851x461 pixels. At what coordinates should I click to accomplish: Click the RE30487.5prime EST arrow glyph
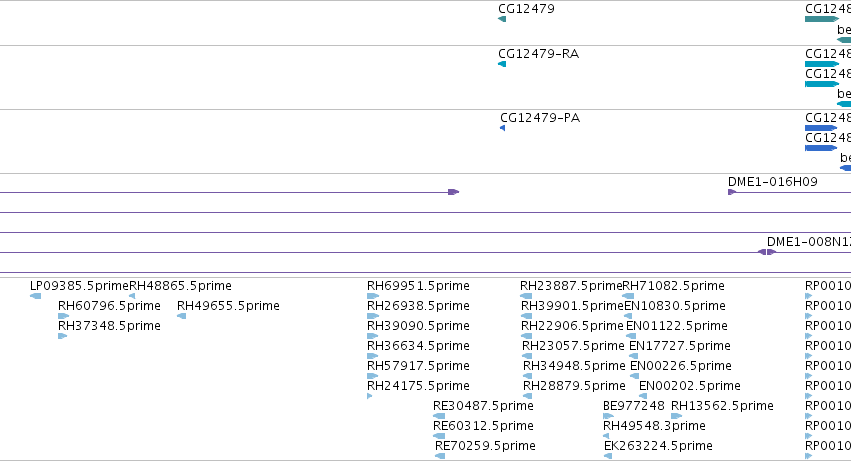pyautogui.click(x=439, y=416)
